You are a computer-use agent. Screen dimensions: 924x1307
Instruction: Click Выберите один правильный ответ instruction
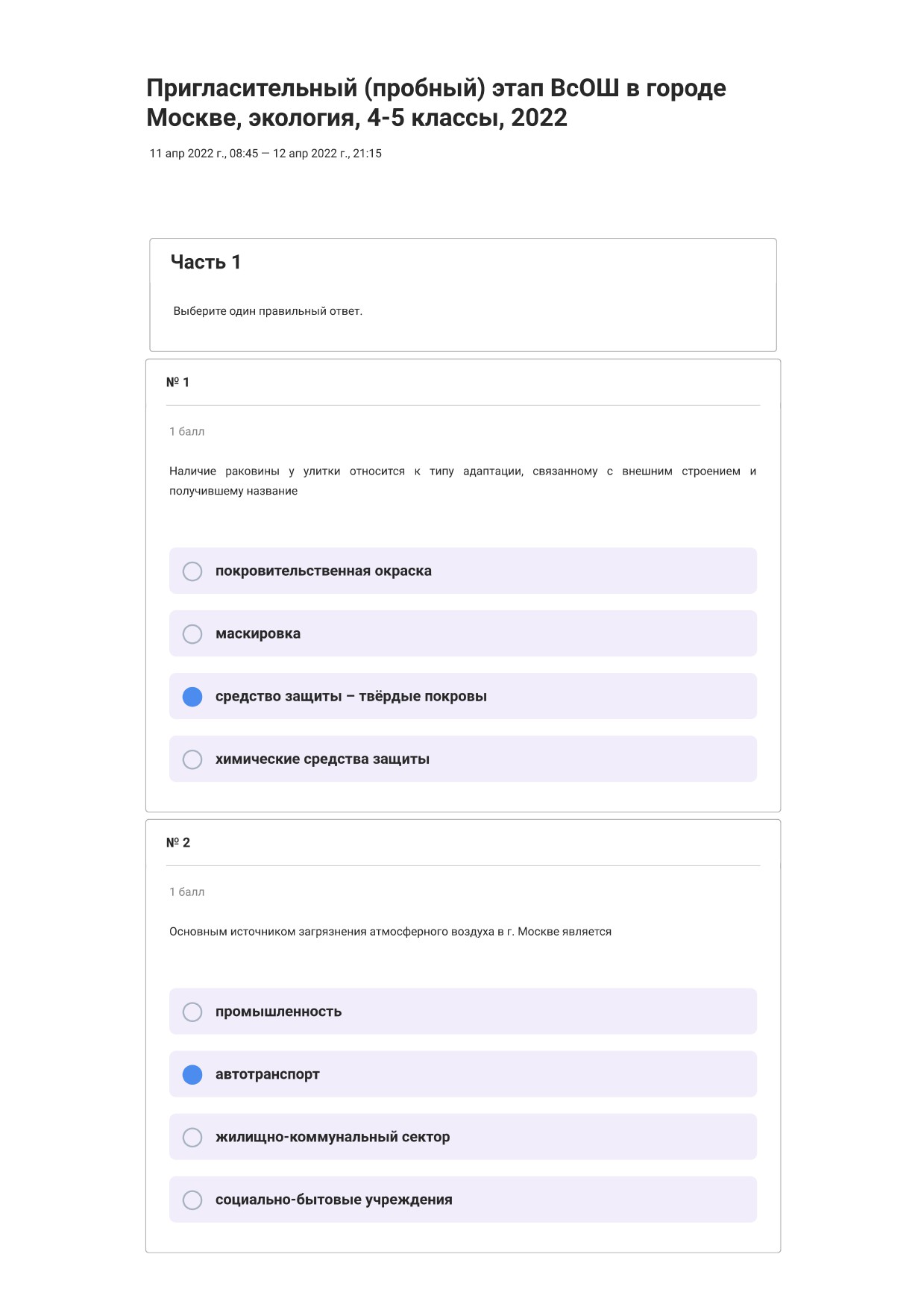268,311
